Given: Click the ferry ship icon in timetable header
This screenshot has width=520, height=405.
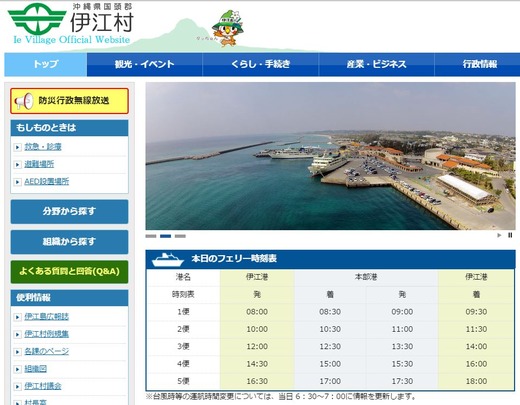Looking at the screenshot, I should click(167, 260).
